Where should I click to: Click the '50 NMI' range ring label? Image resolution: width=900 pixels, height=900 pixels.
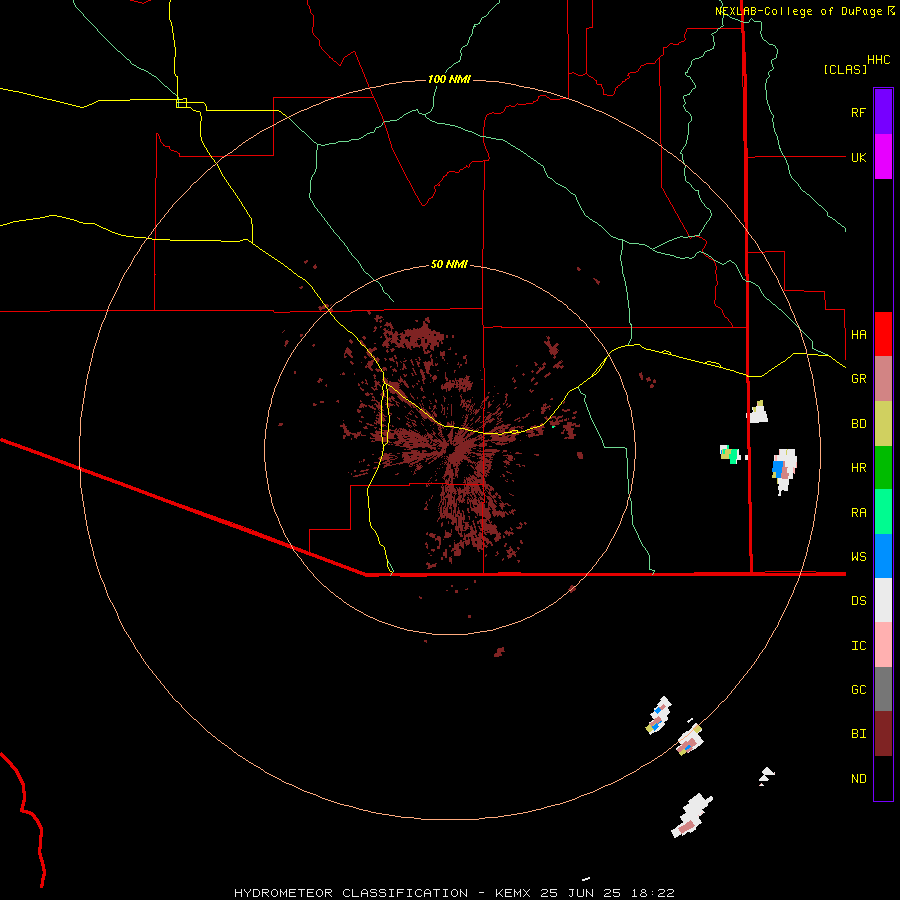[449, 264]
